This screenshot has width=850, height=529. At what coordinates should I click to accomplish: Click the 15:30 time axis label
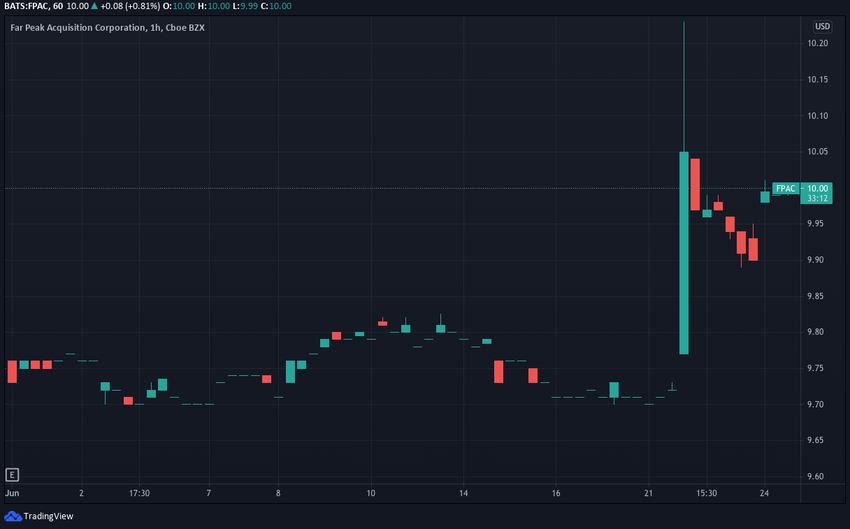tap(706, 493)
